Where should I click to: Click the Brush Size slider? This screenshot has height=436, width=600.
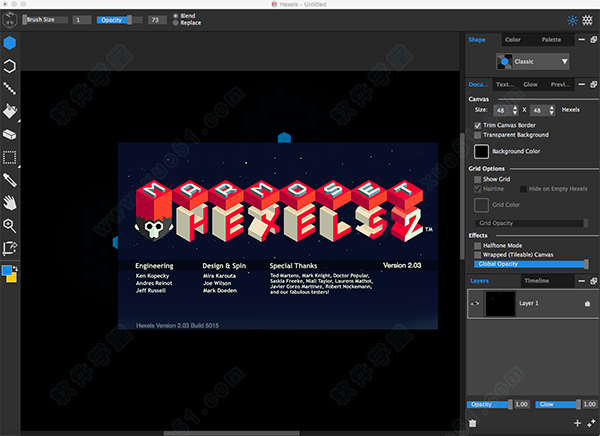45,20
